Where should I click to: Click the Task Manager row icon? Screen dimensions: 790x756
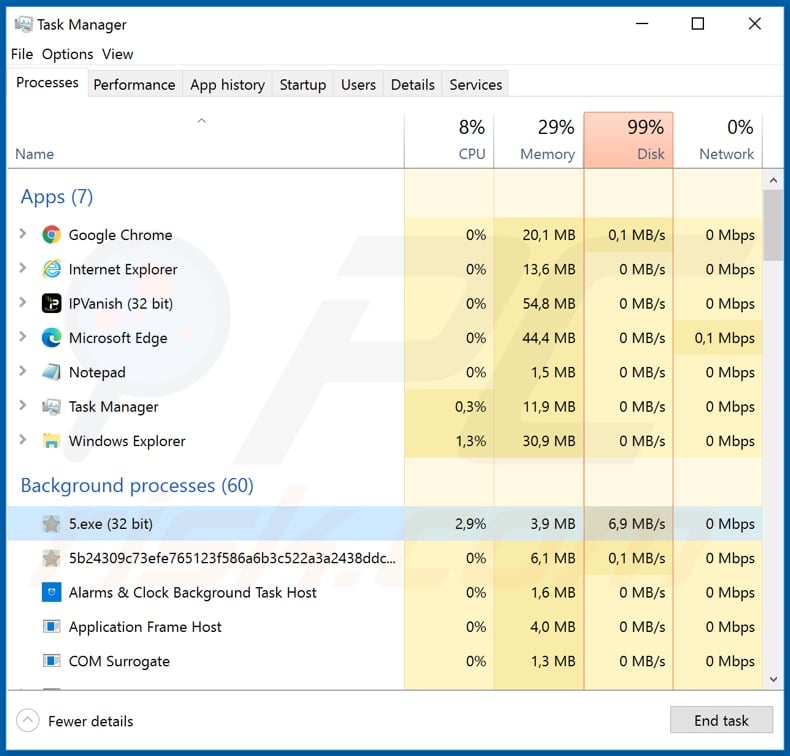[x=51, y=406]
